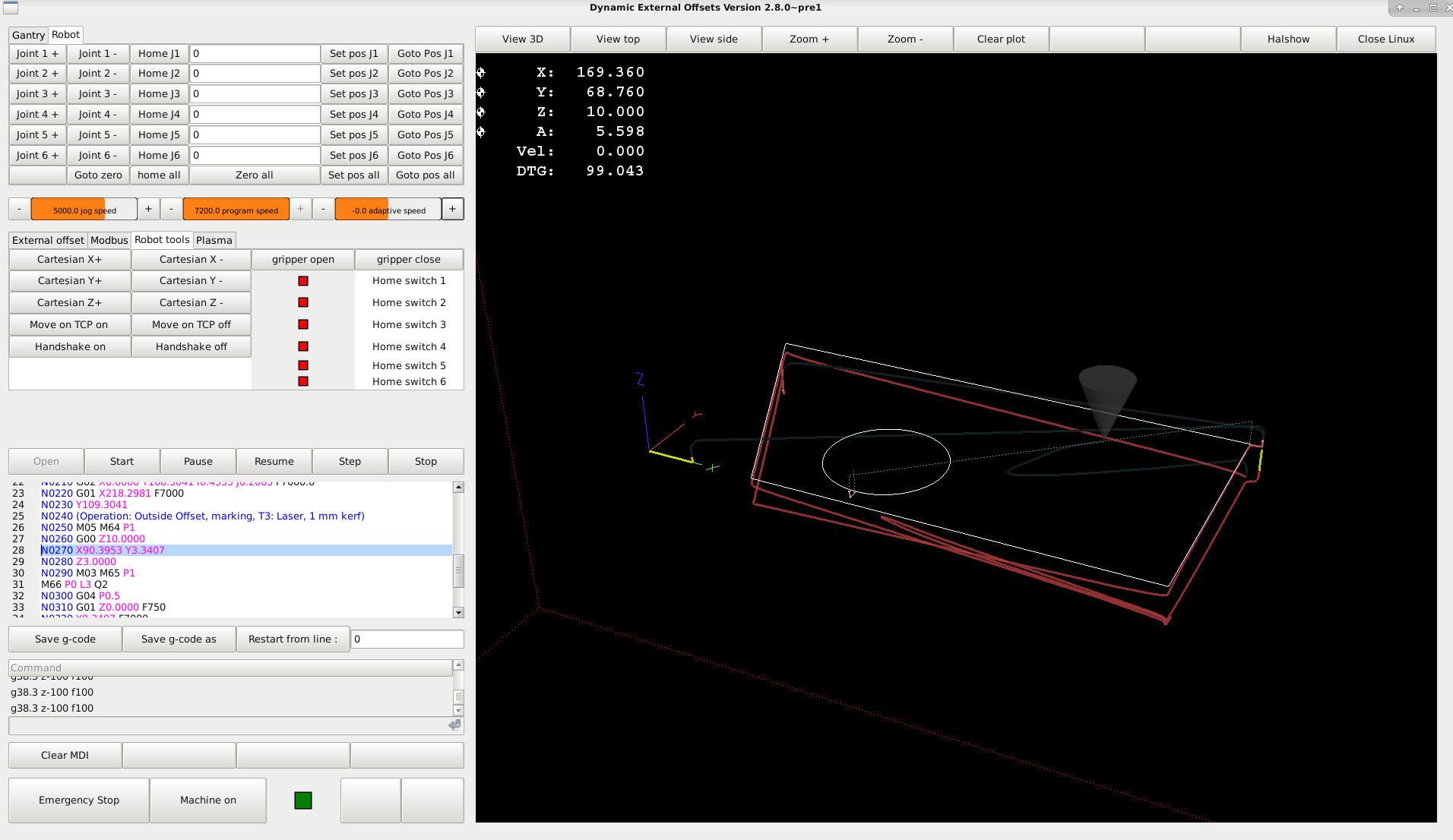Click Save g-code as button
The image size is (1453, 840).
[x=179, y=639]
